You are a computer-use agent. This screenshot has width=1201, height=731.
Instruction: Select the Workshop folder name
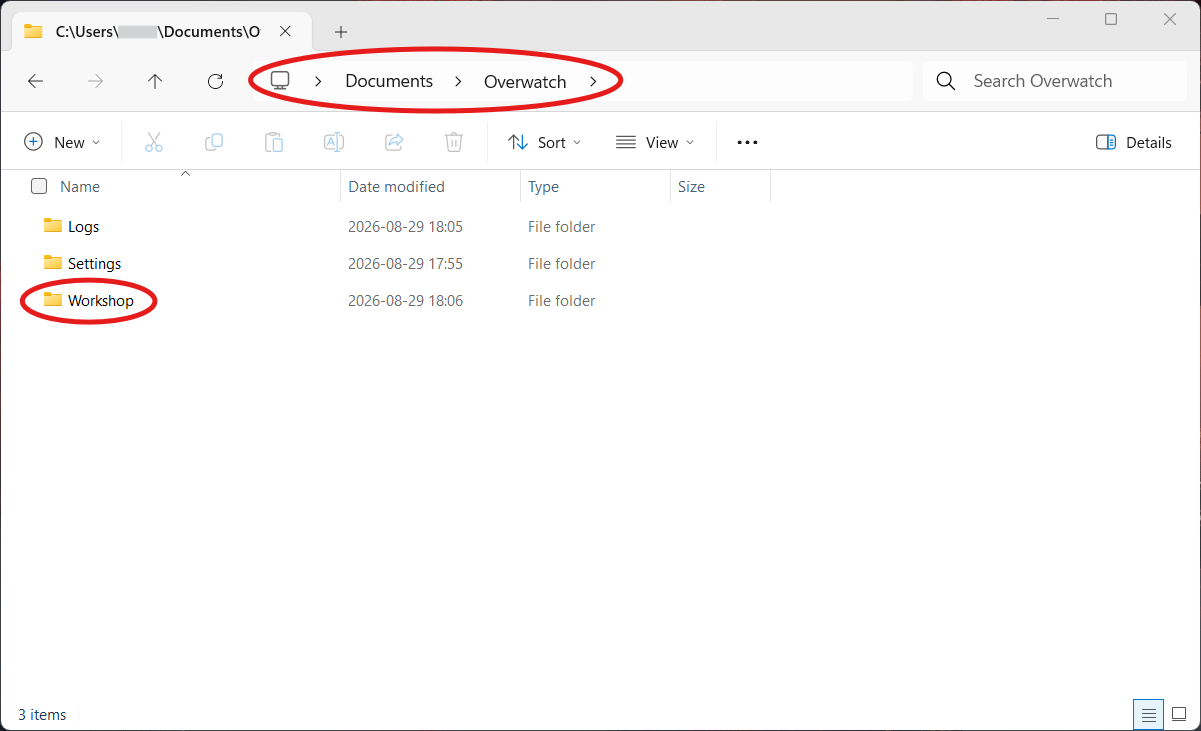click(x=101, y=301)
